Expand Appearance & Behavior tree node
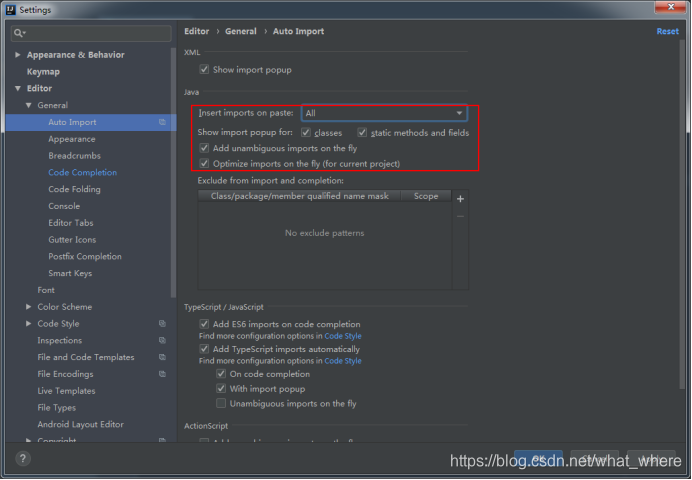Image resolution: width=692 pixels, height=480 pixels. [x=18, y=55]
